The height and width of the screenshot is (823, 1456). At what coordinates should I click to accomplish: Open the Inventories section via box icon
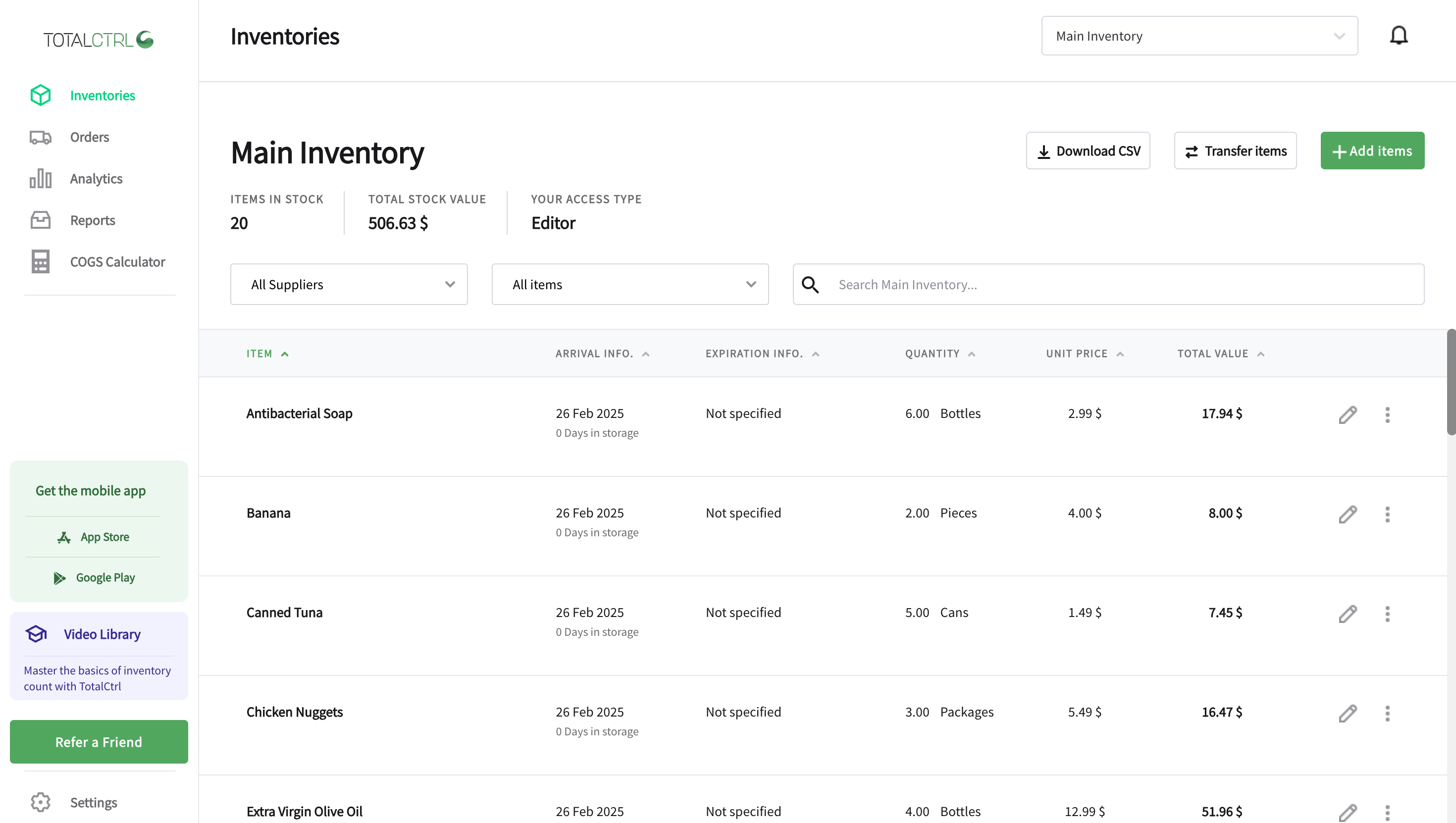coord(40,95)
